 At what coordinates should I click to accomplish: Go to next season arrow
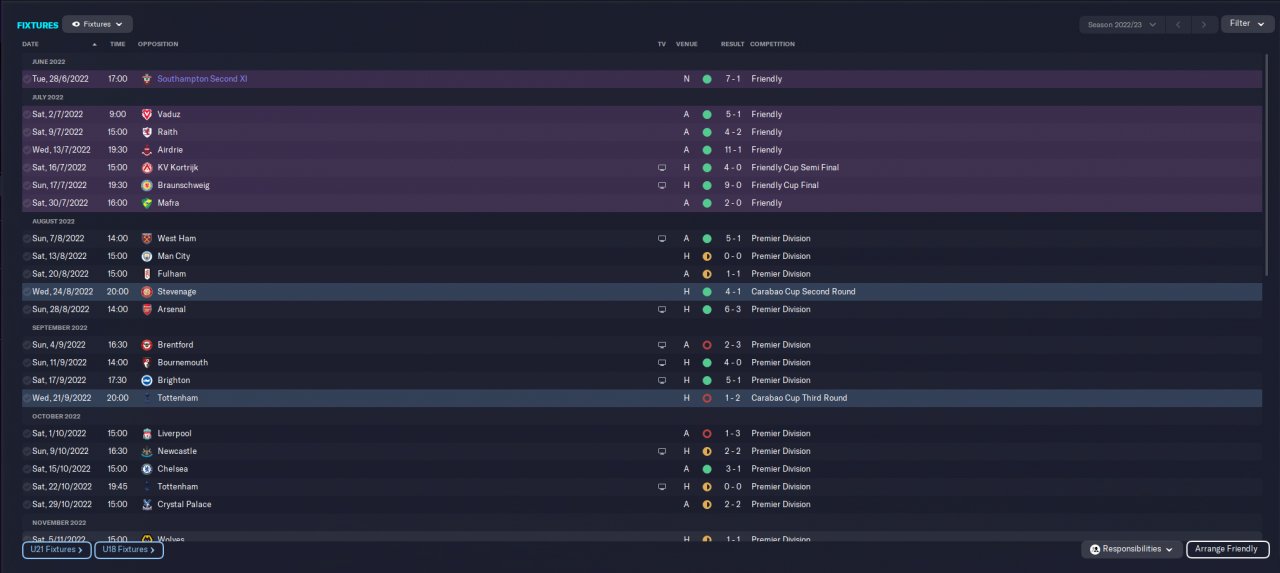click(1204, 24)
